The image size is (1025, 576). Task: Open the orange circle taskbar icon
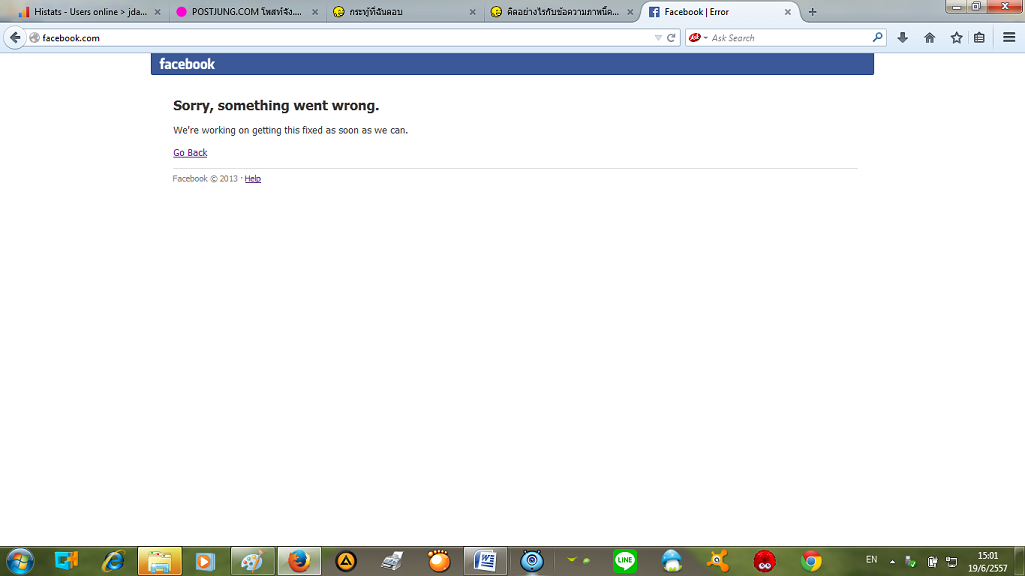[439, 561]
